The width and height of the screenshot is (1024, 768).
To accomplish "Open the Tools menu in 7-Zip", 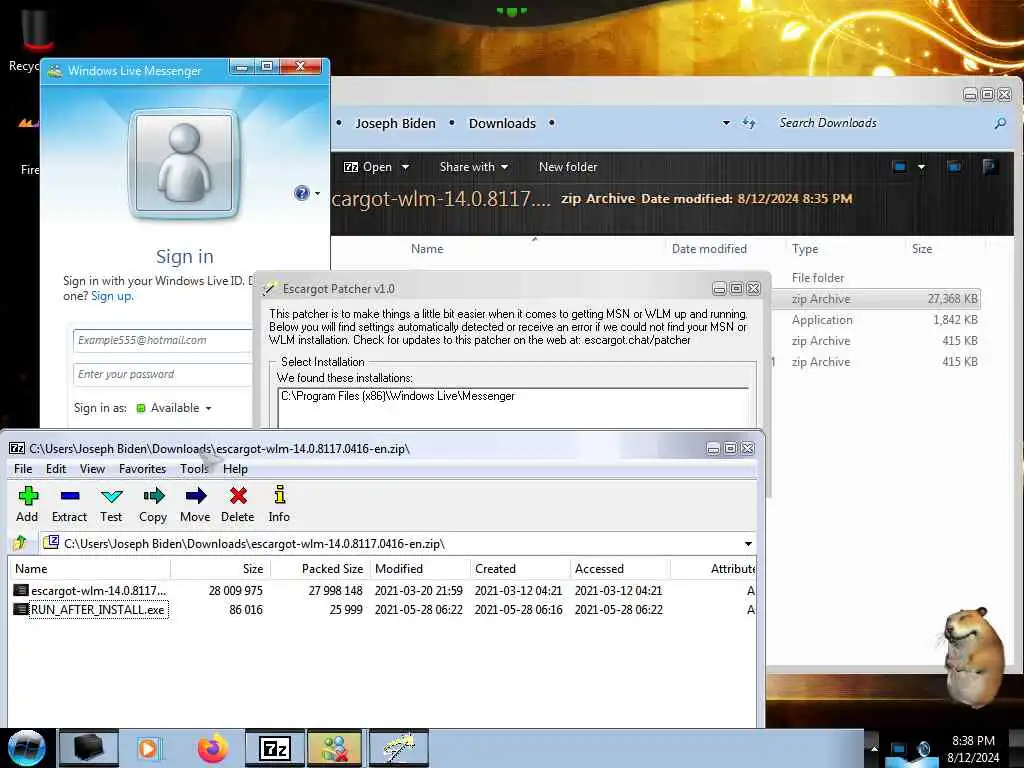I will [194, 469].
